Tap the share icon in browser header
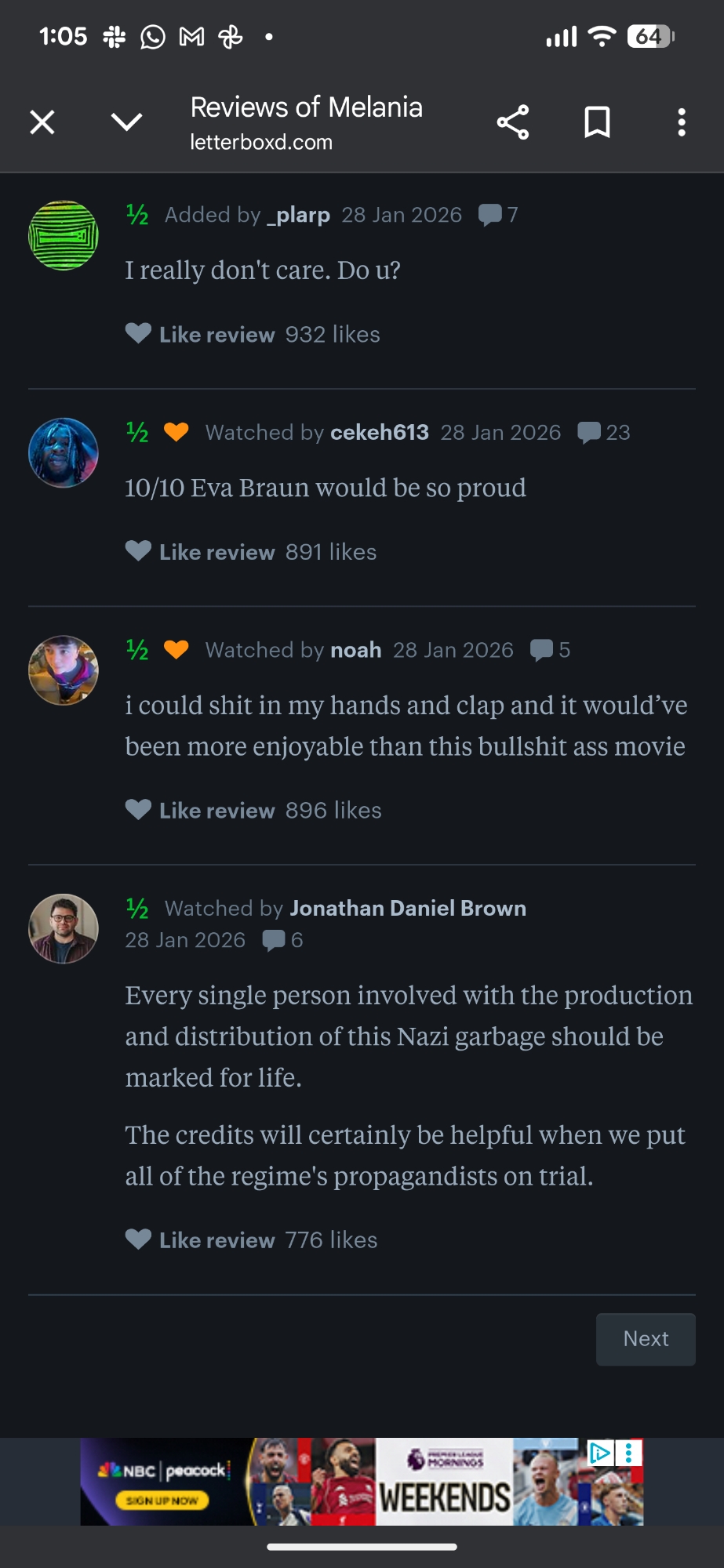 coord(513,122)
